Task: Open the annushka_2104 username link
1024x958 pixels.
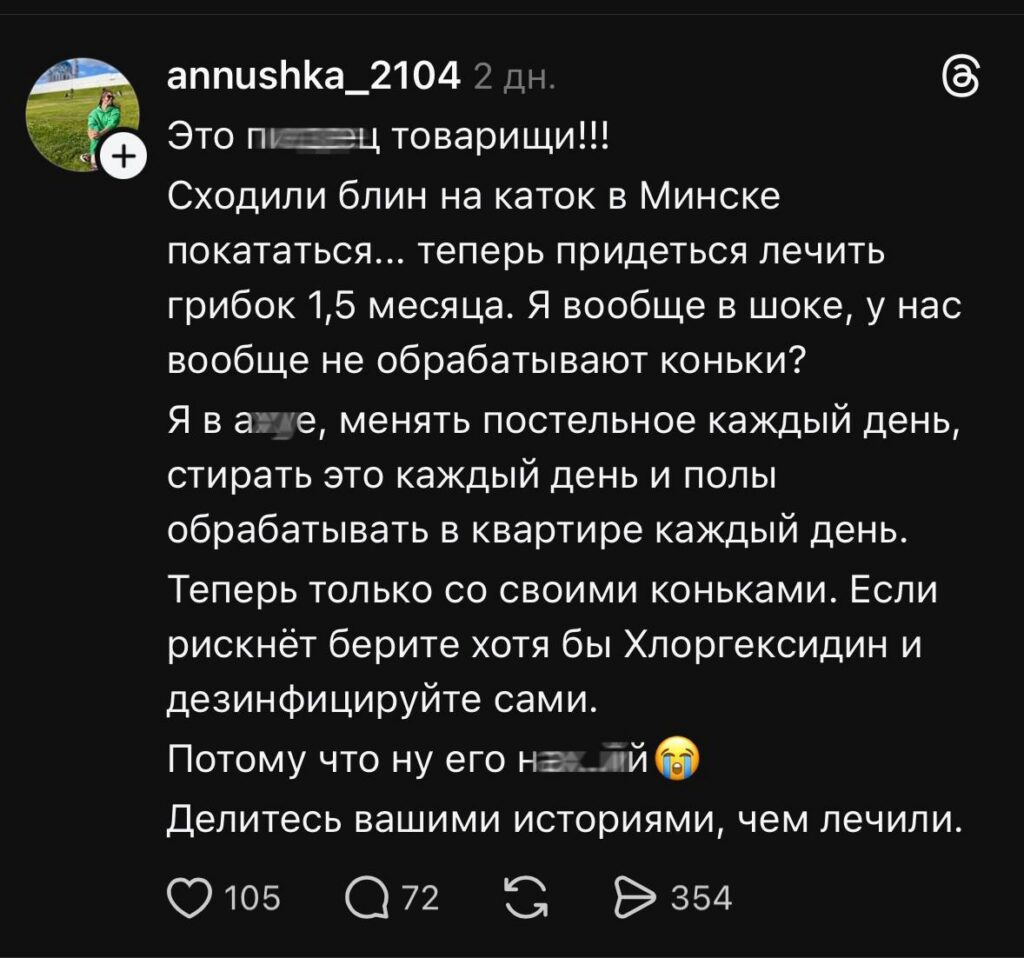Action: tap(312, 77)
